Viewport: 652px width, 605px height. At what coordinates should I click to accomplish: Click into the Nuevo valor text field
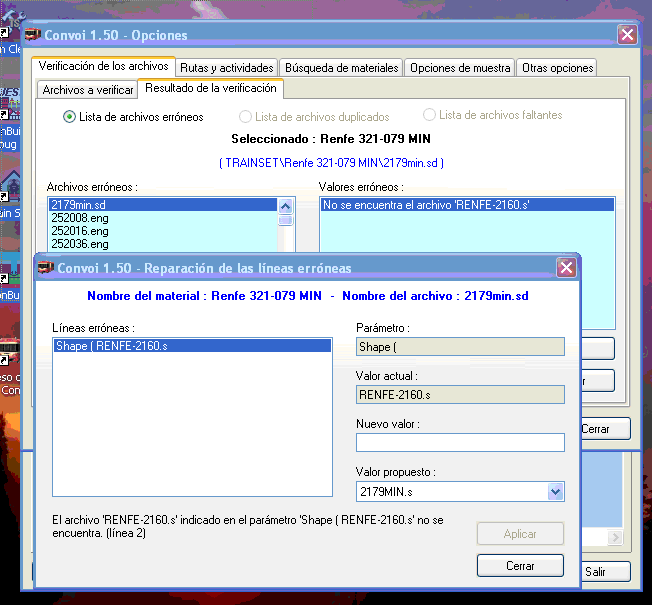click(x=460, y=442)
